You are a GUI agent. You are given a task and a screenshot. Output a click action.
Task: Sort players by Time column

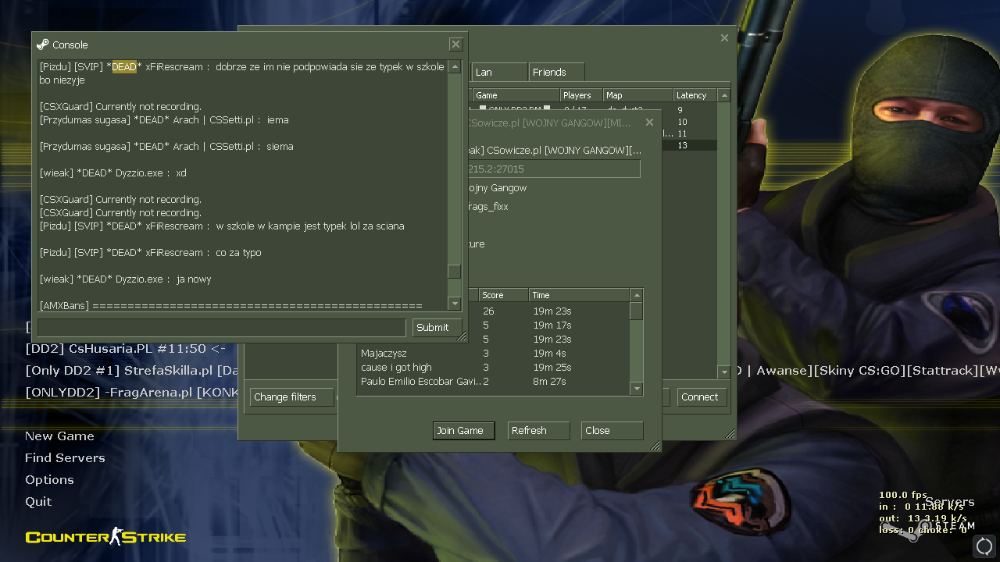coord(579,295)
